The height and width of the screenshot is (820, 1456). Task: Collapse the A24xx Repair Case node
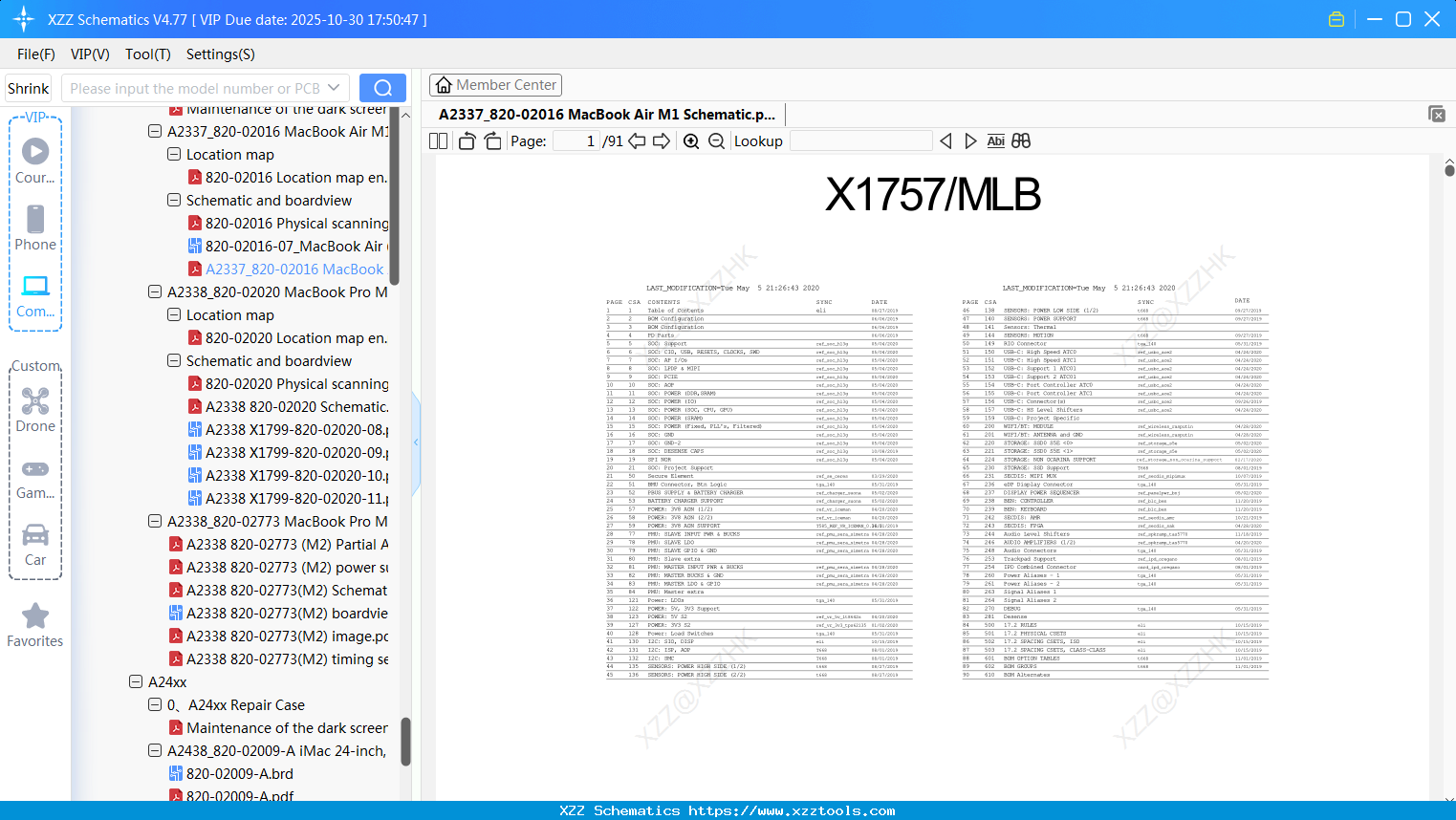155,705
